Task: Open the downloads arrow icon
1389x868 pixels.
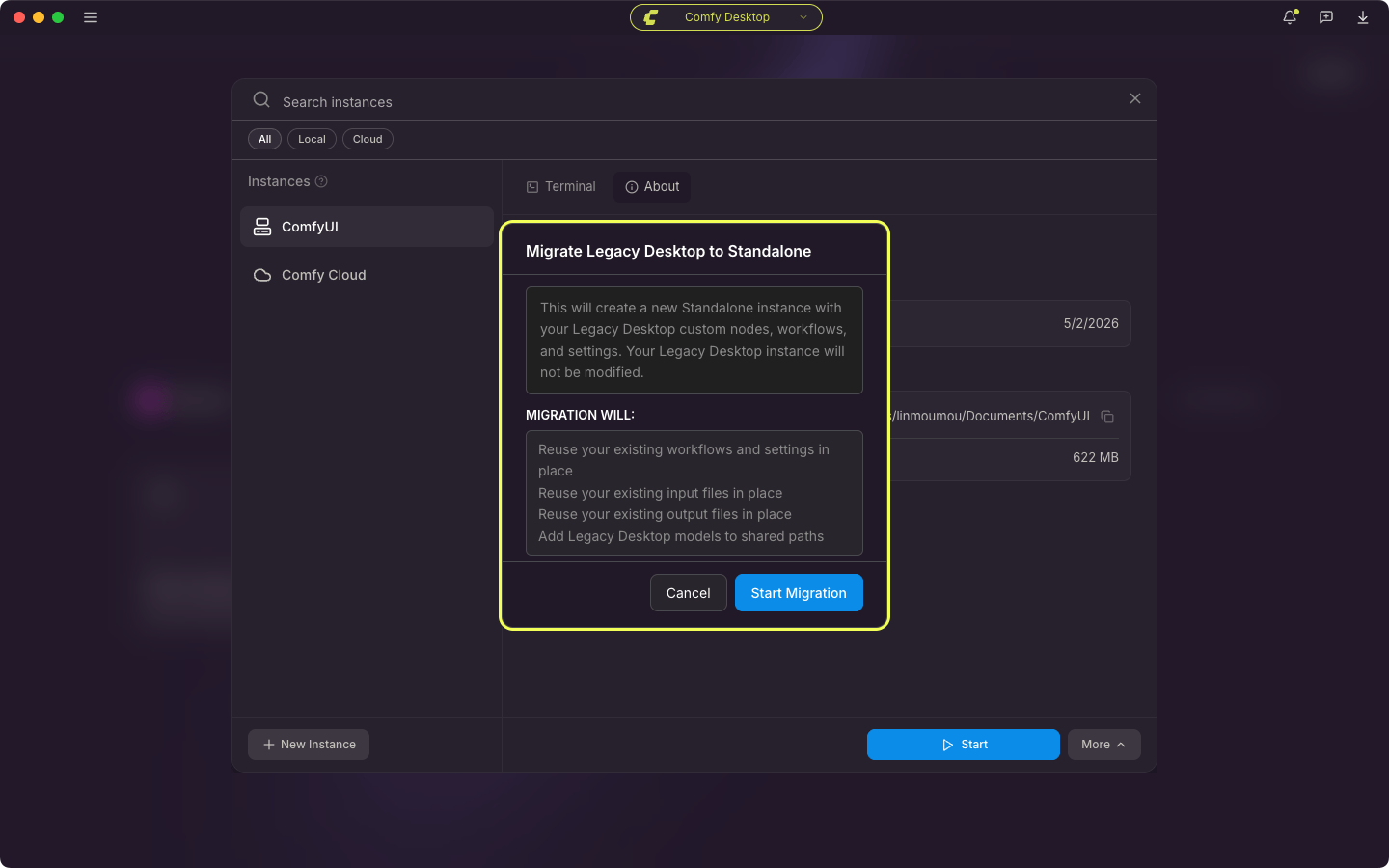Action: tap(1363, 17)
